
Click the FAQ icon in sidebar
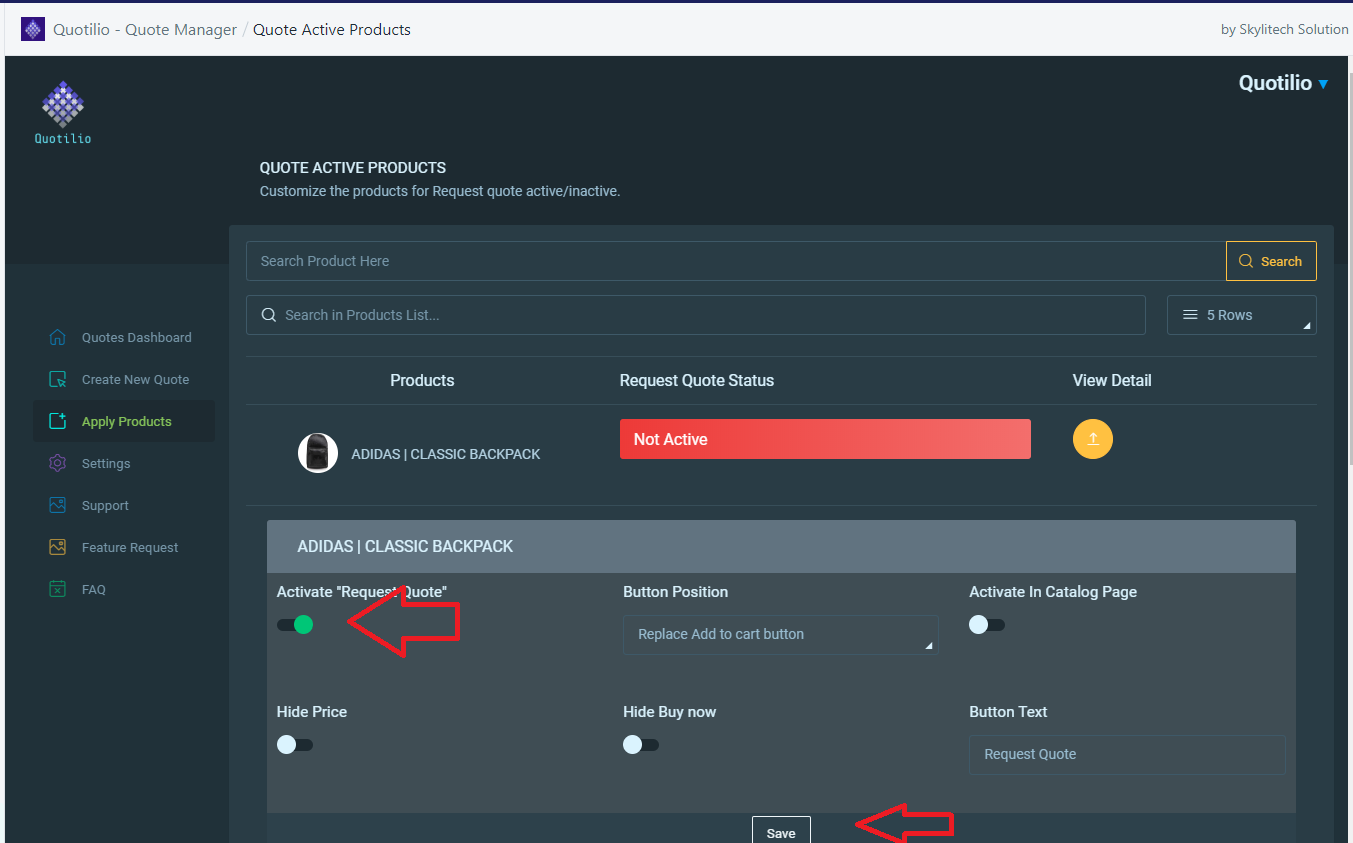58,589
